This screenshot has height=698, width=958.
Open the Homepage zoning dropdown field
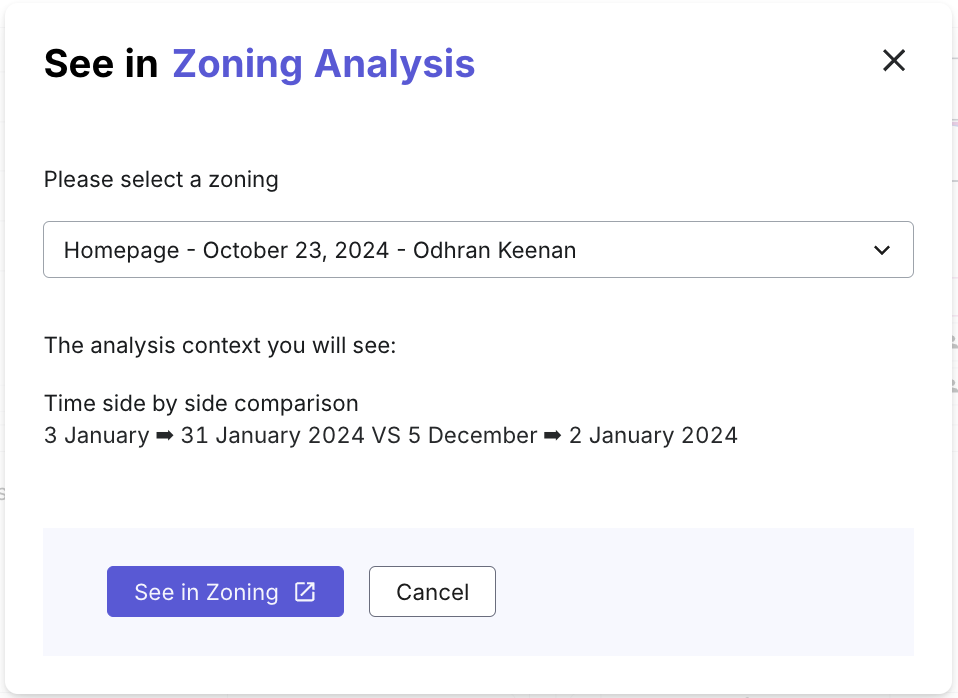click(478, 249)
